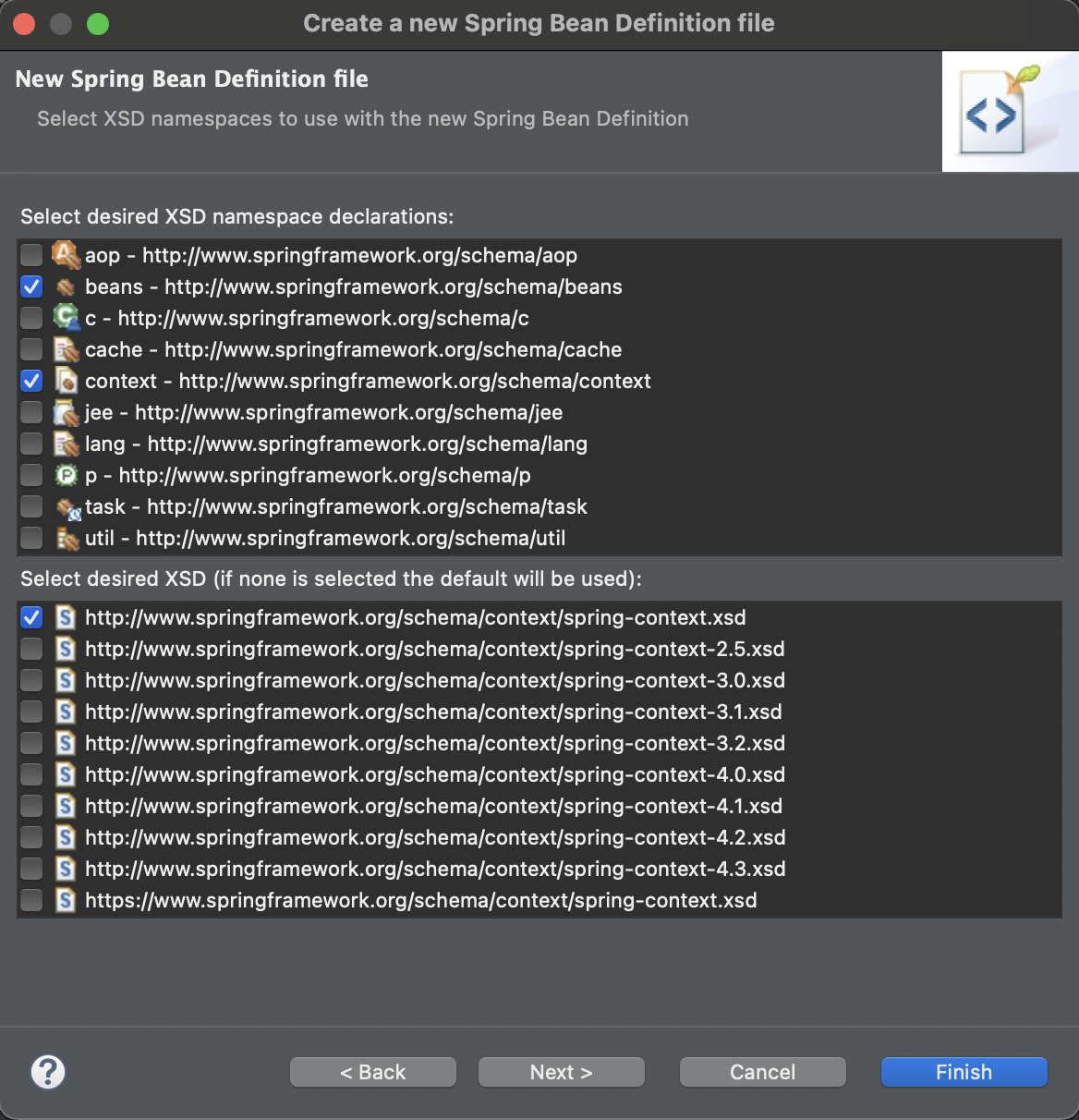The height and width of the screenshot is (1120, 1079).
Task: Tick the spring-context-4.3.xsd checkbox
Action: [31, 869]
